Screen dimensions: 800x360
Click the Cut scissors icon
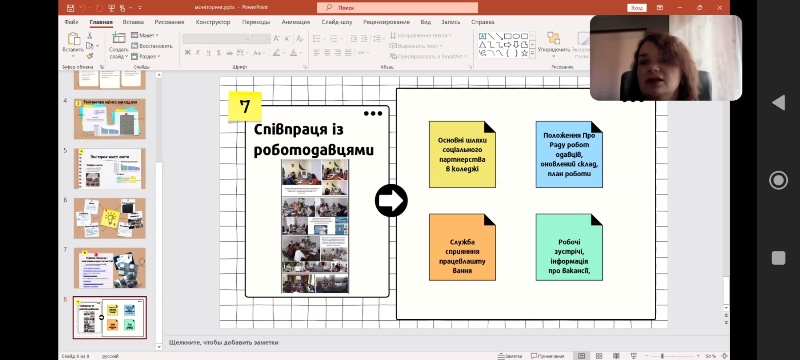89,36
